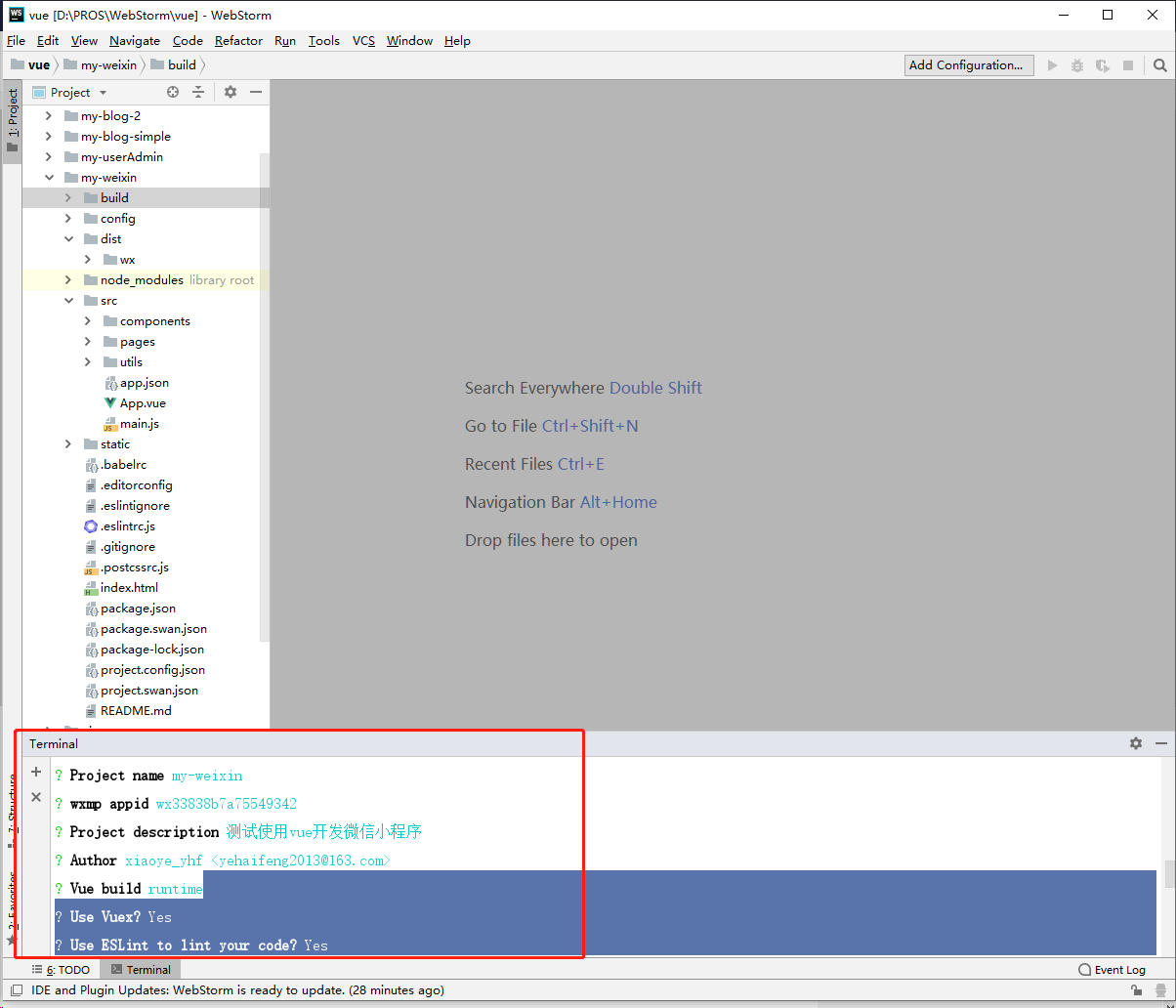This screenshot has width=1176, height=1008.
Task: Add new terminal session with plus icon
Action: (x=36, y=772)
